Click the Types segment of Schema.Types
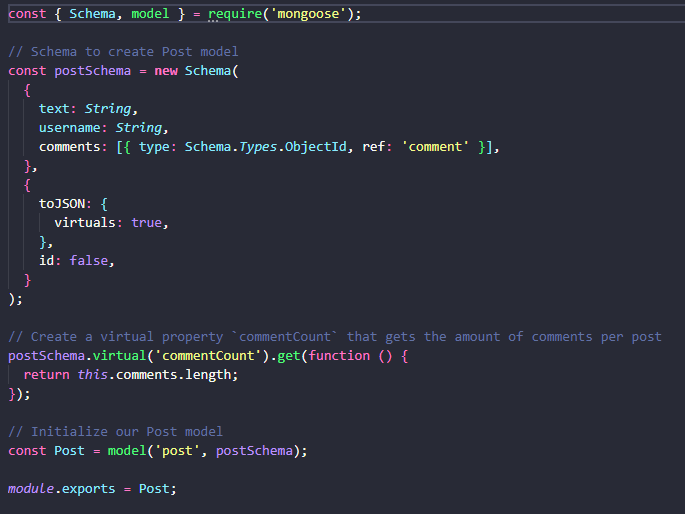The image size is (685, 514). click(x=258, y=147)
